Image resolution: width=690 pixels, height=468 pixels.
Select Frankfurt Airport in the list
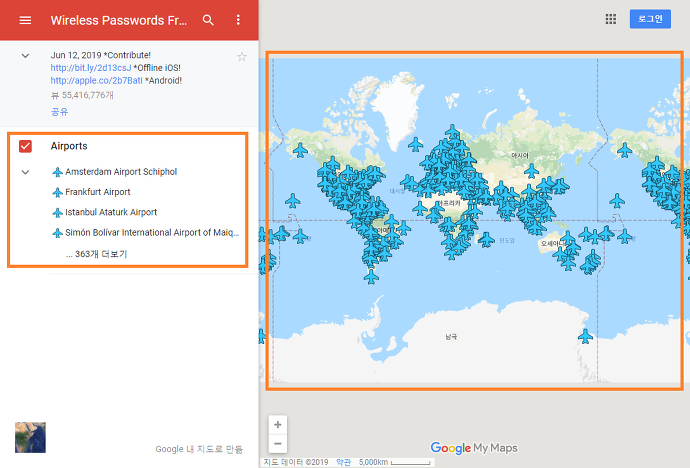pos(98,192)
